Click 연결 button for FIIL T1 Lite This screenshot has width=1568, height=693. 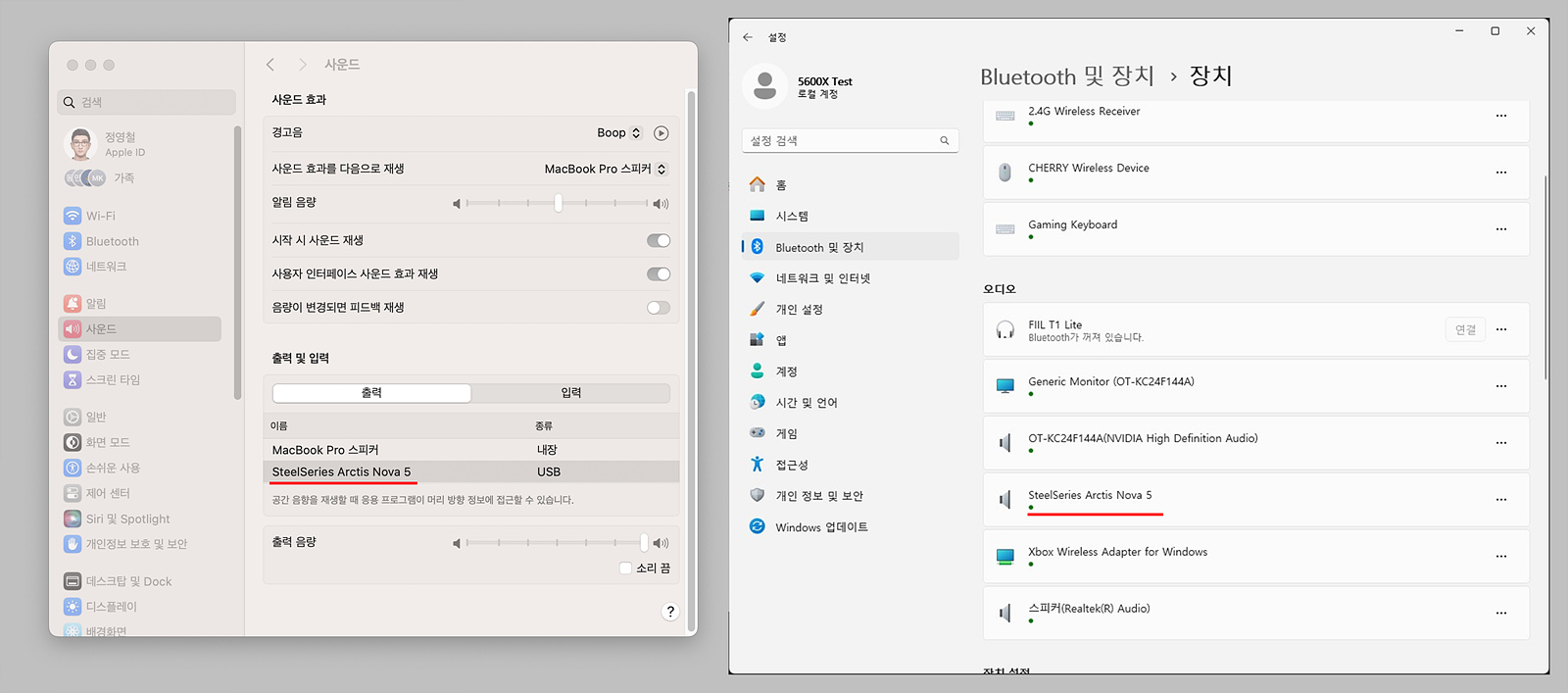click(1465, 330)
